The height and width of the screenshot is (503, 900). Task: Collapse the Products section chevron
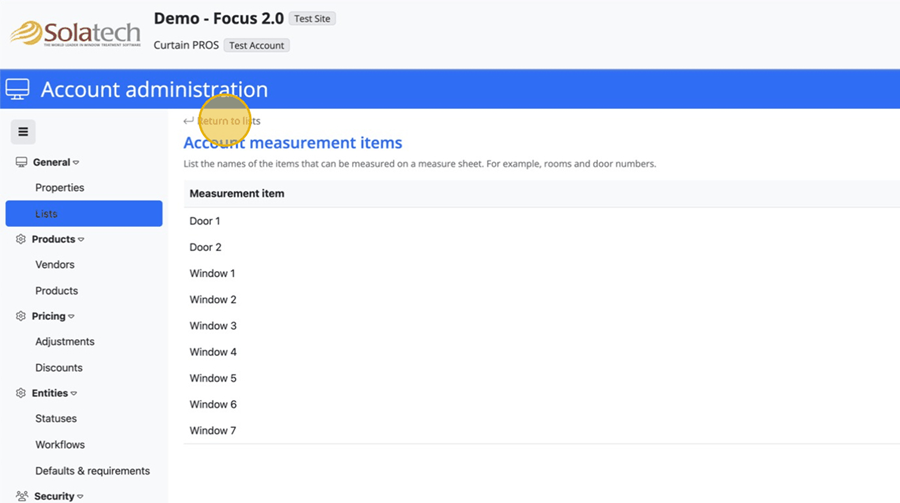point(81,240)
